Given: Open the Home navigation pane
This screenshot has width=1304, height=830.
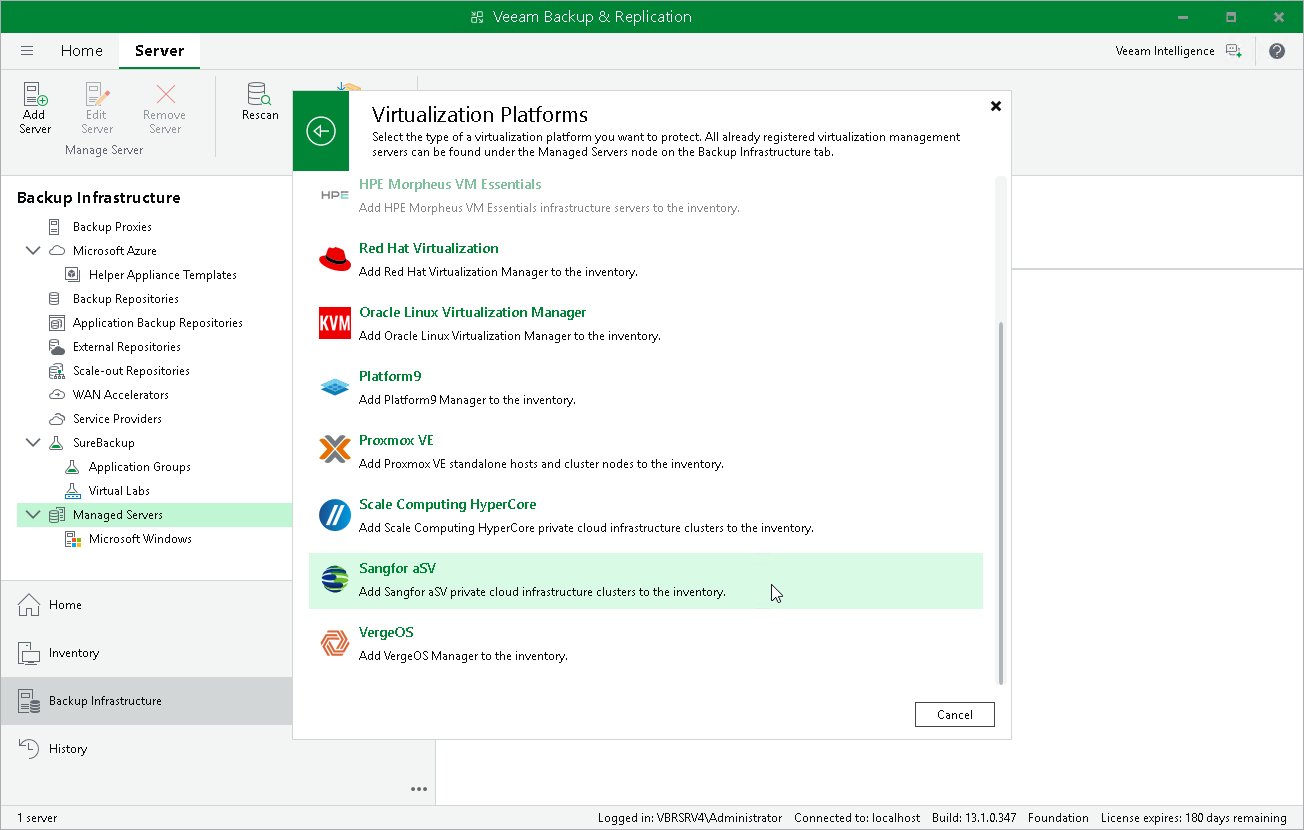Looking at the screenshot, I should tap(146, 605).
